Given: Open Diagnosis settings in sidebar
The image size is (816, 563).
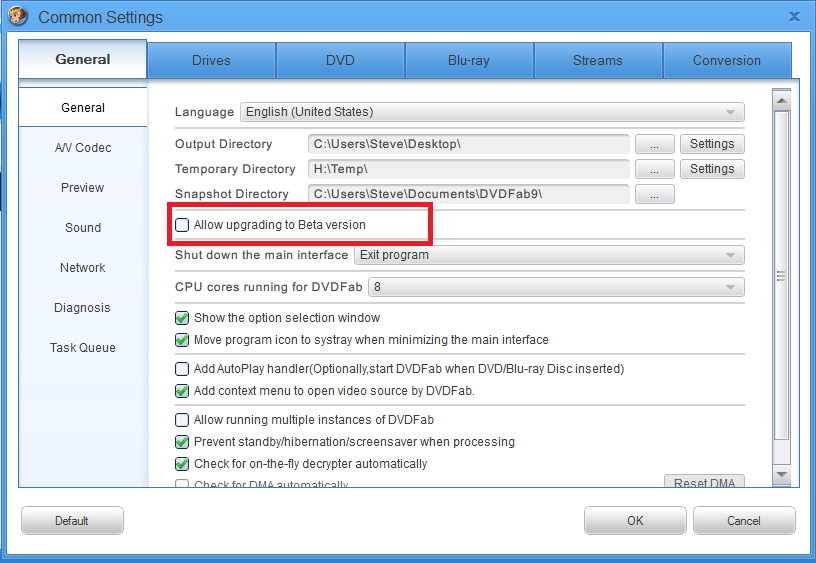Looking at the screenshot, I should [83, 308].
